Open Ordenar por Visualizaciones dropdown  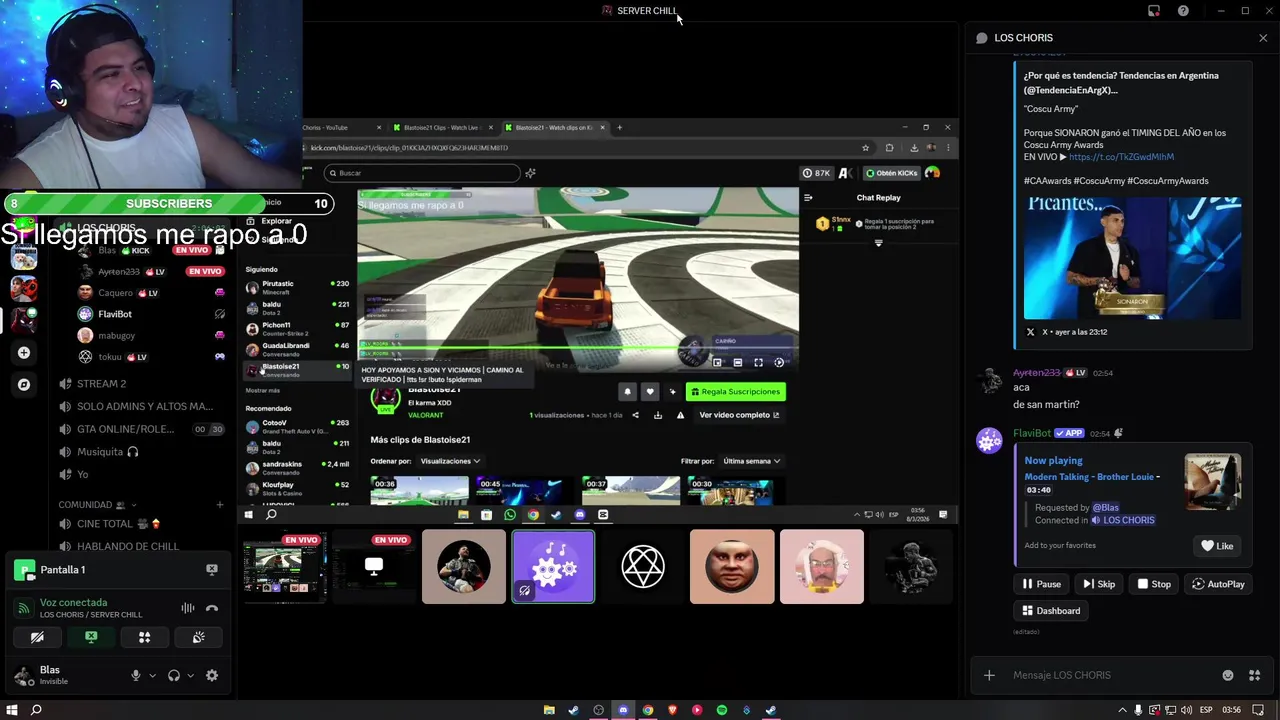[450, 461]
